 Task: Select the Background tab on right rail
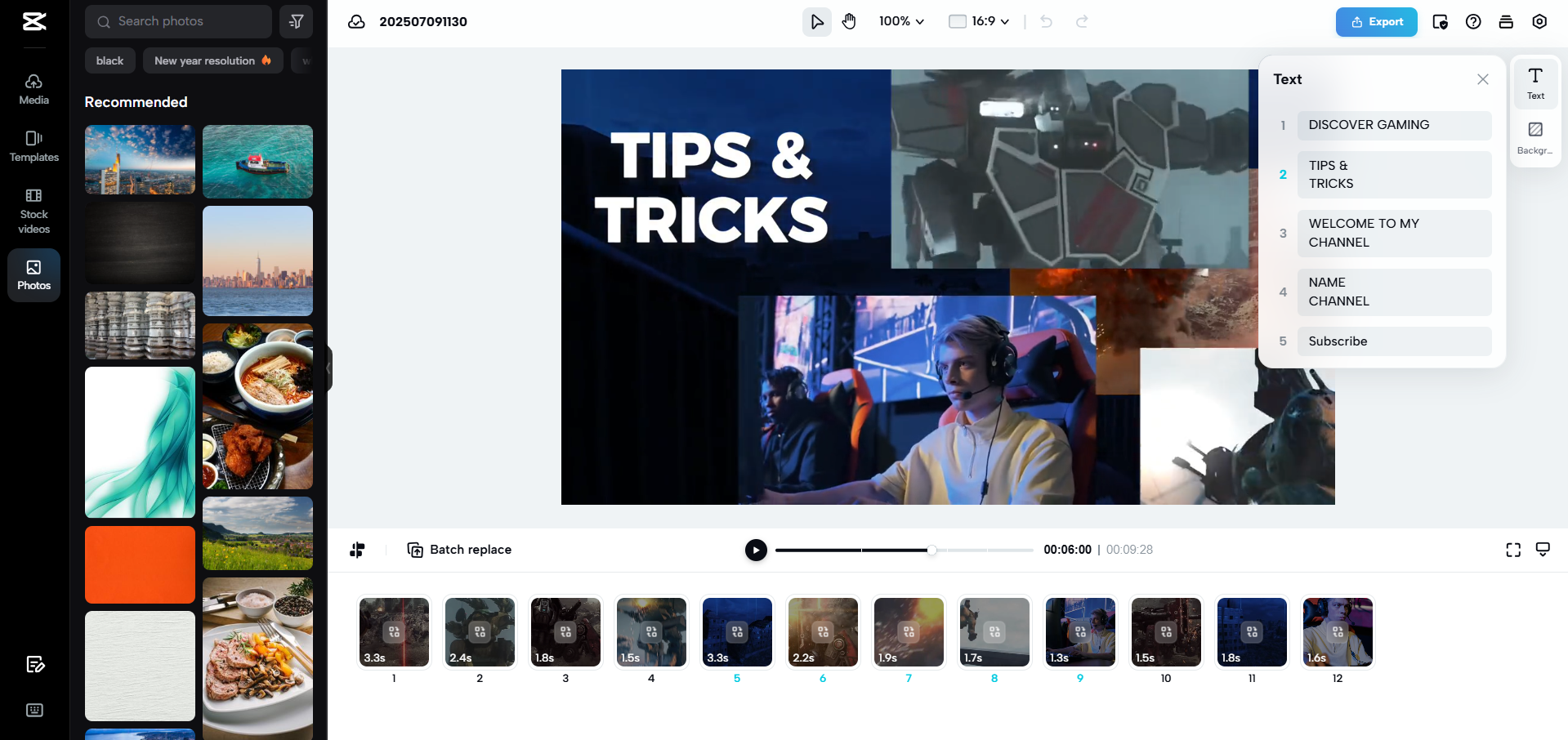coord(1535,138)
